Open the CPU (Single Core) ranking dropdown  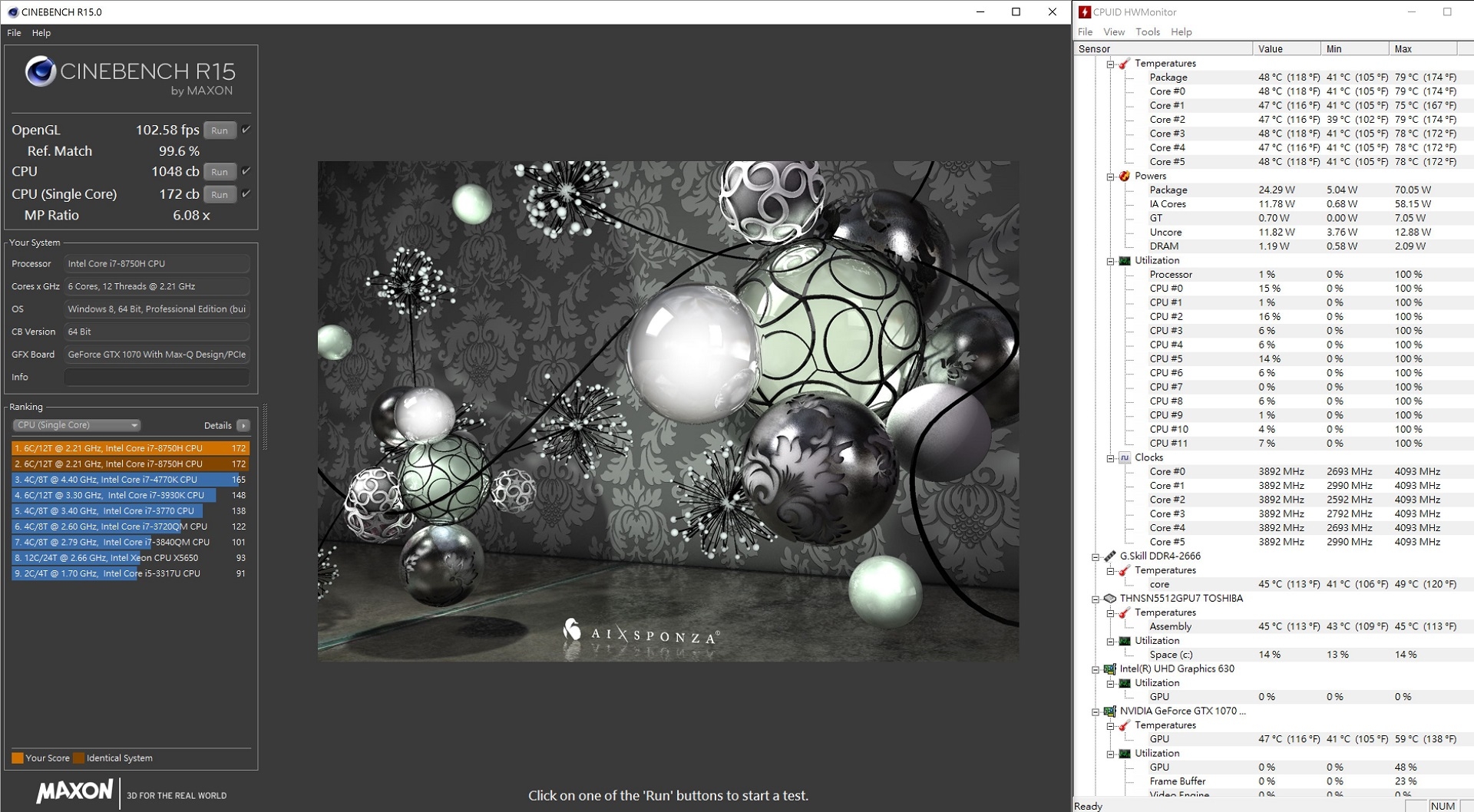[x=77, y=425]
